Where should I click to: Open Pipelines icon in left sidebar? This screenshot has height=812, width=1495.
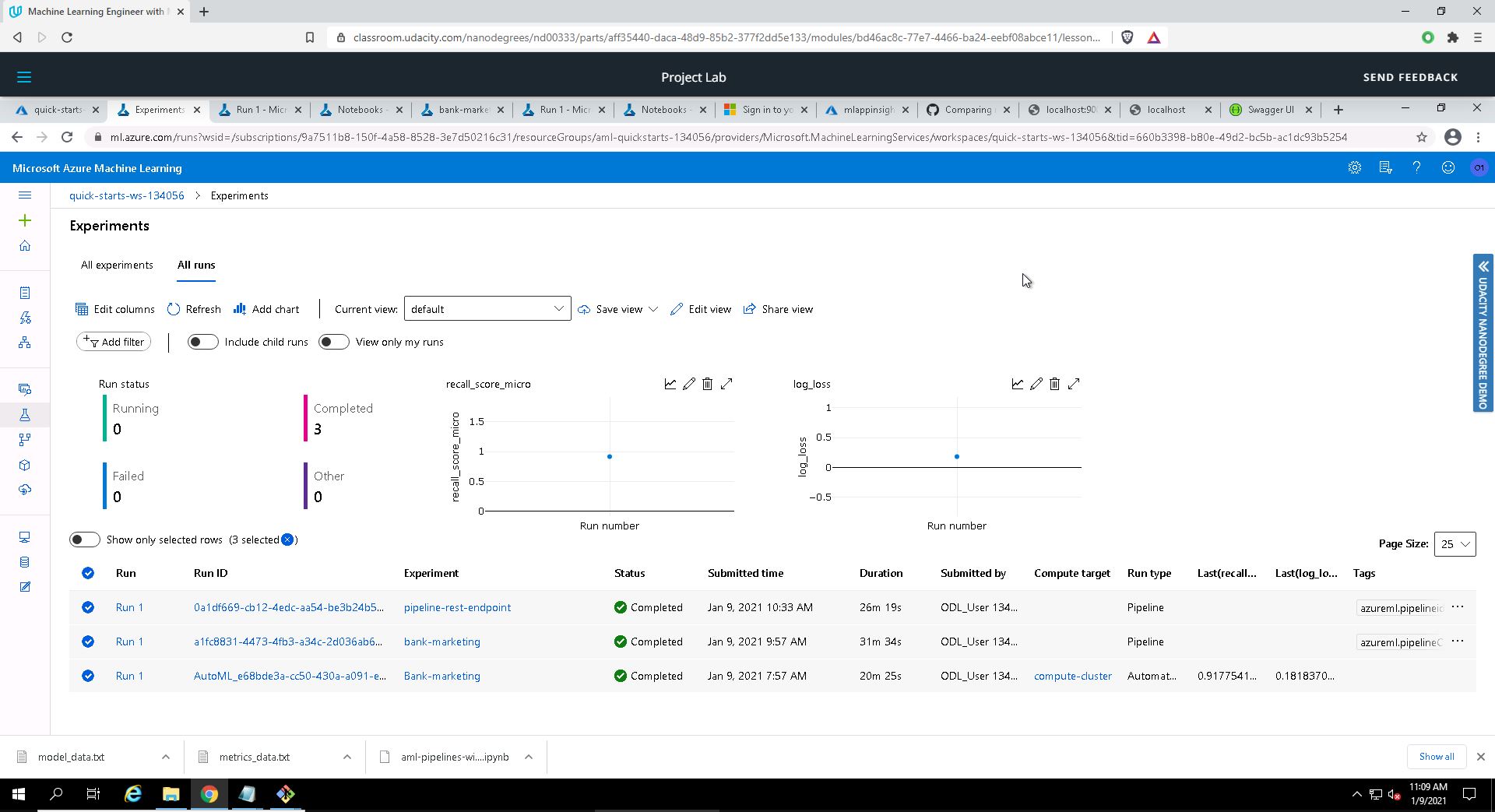[x=25, y=440]
